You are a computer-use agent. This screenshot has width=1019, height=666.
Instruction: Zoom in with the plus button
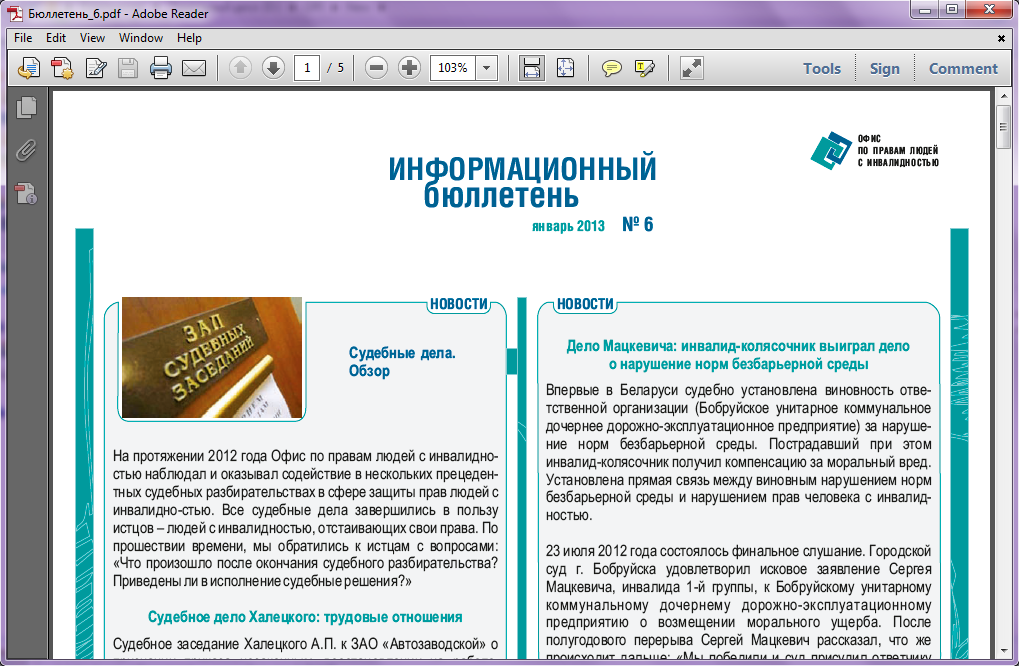click(409, 68)
